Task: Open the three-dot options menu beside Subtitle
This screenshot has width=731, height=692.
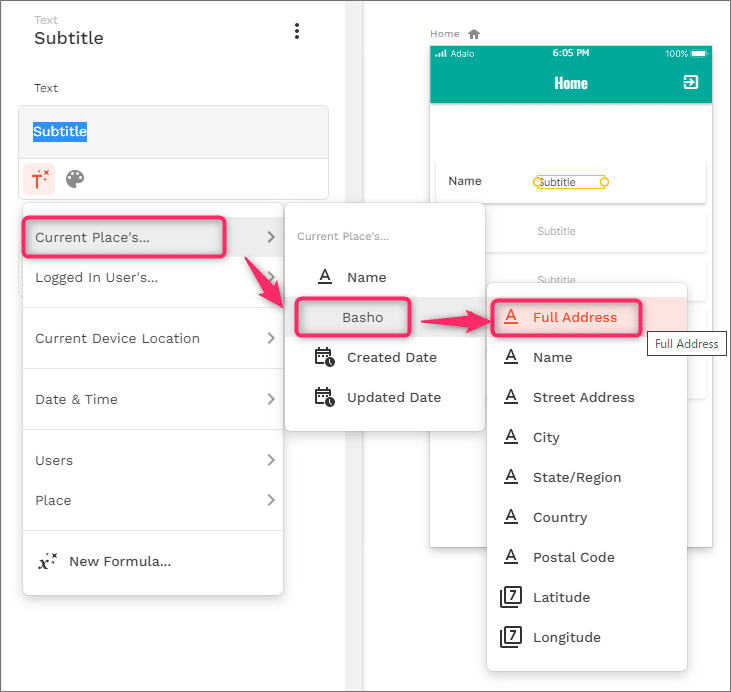Action: click(297, 31)
